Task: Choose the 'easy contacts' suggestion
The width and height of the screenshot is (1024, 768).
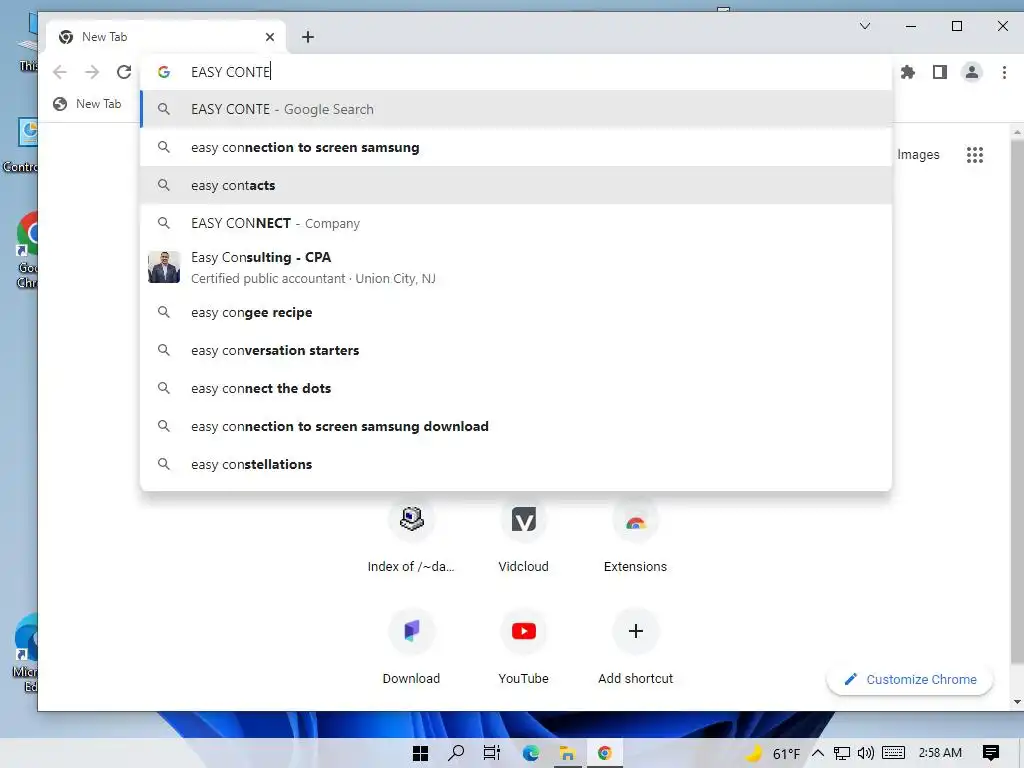Action: pos(516,185)
